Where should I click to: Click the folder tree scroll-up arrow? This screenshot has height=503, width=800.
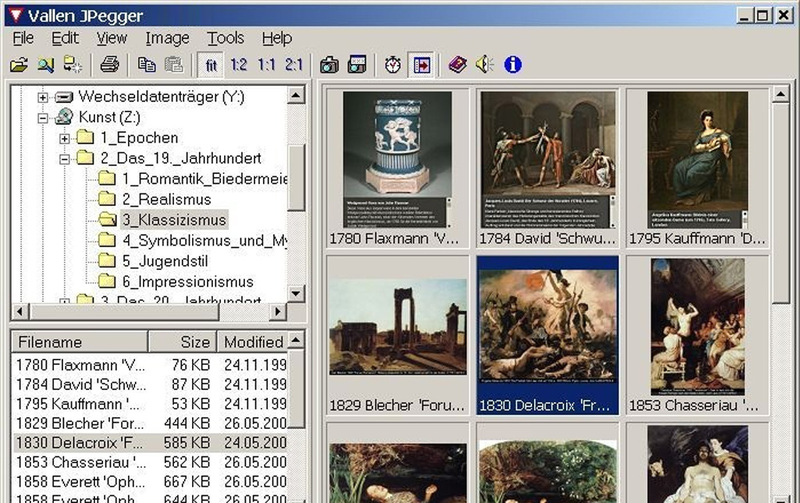point(296,95)
